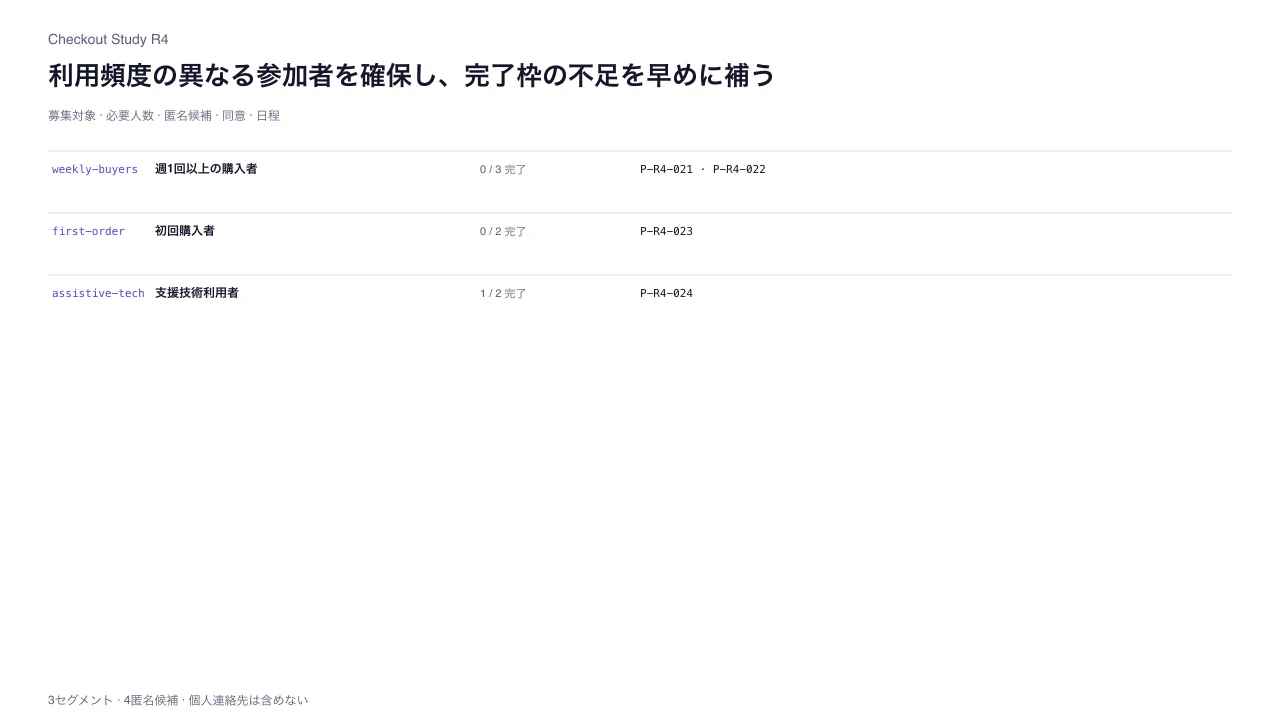Click the subtitle 募集対象 · 必要人数 · 匿名候補
This screenshot has width=1280, height=720.
tap(164, 116)
